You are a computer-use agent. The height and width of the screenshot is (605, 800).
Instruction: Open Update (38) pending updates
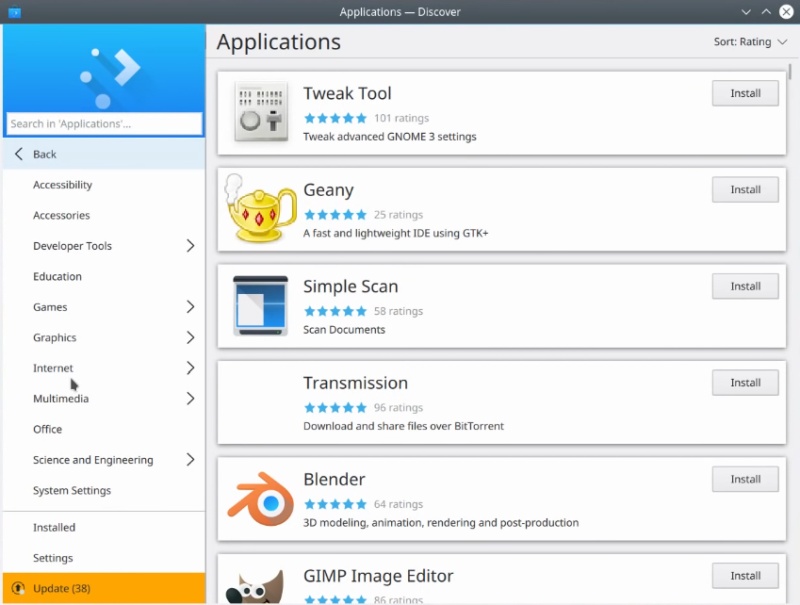(x=104, y=588)
